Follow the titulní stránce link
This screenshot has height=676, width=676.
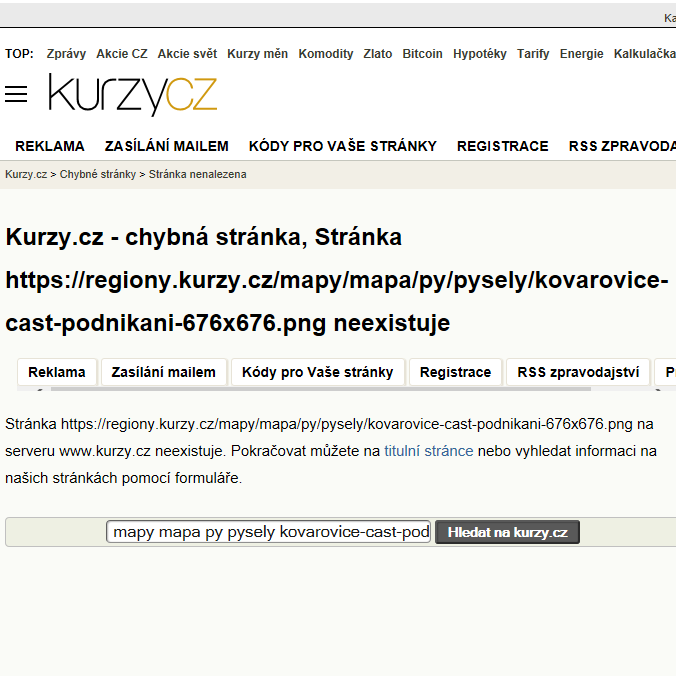coord(429,451)
